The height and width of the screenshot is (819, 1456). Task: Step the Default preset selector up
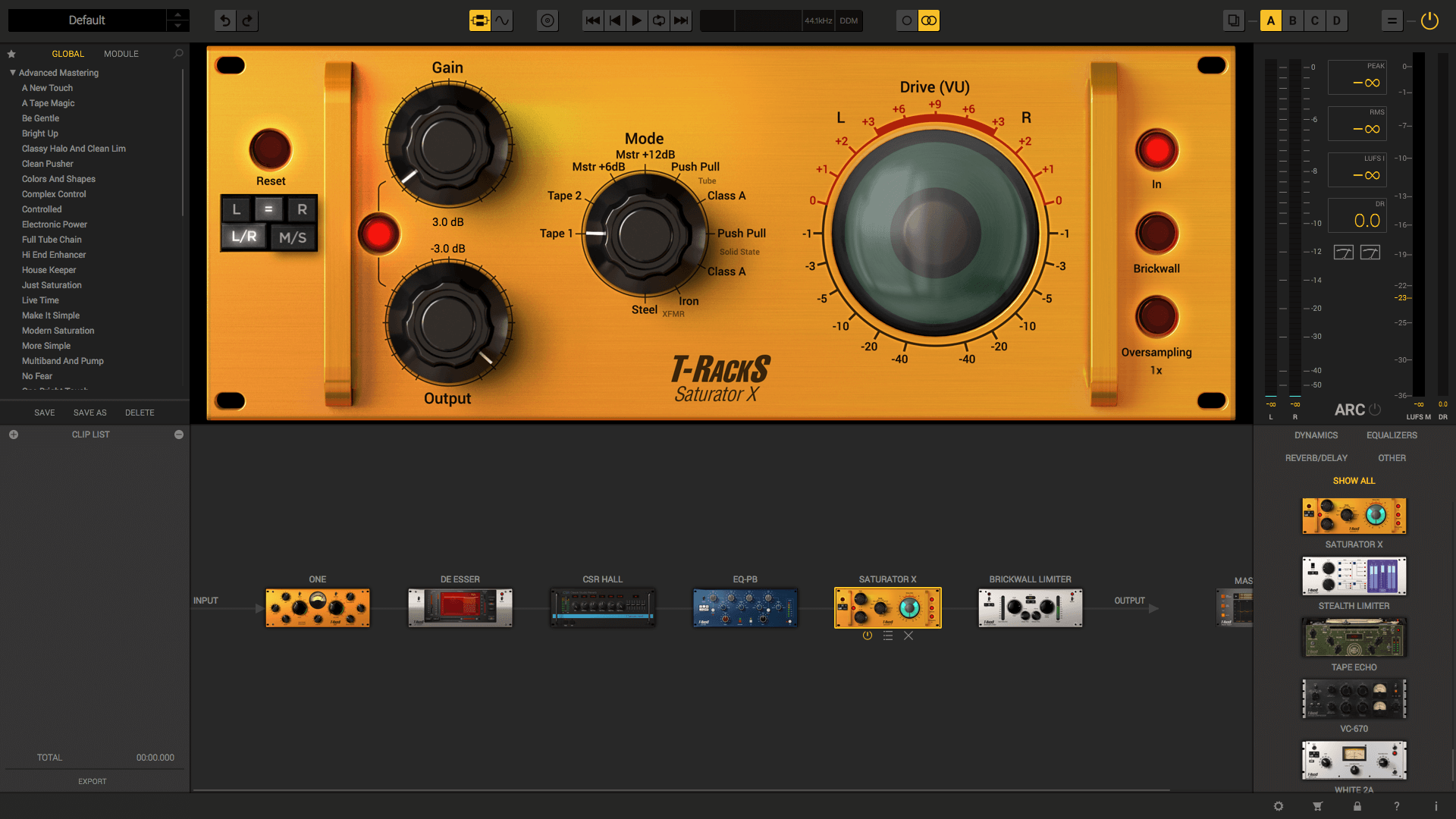point(177,14)
